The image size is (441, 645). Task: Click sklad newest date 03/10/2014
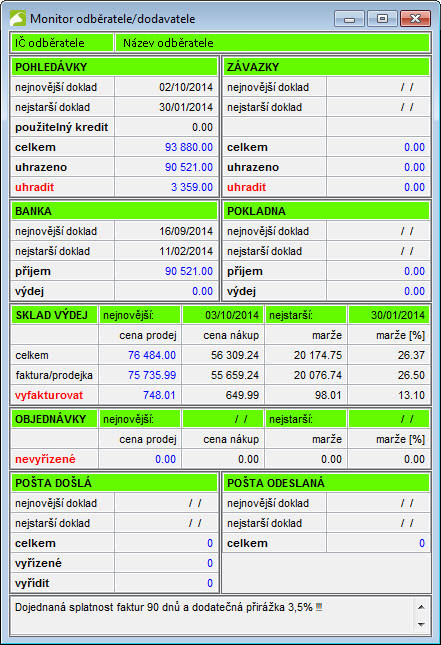tap(232, 316)
